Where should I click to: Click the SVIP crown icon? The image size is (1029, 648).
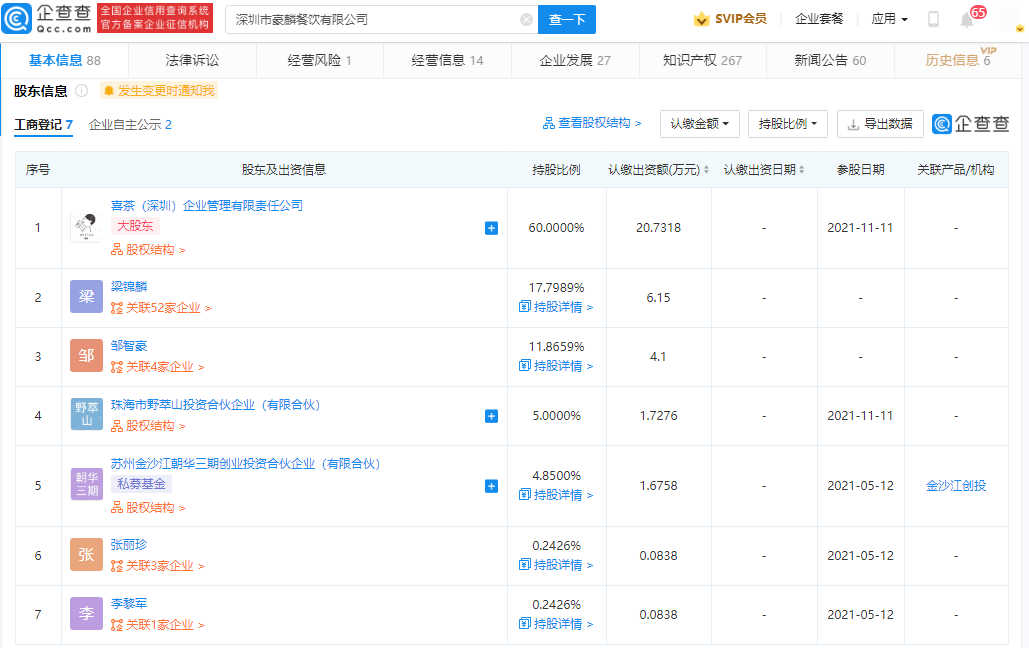[702, 19]
